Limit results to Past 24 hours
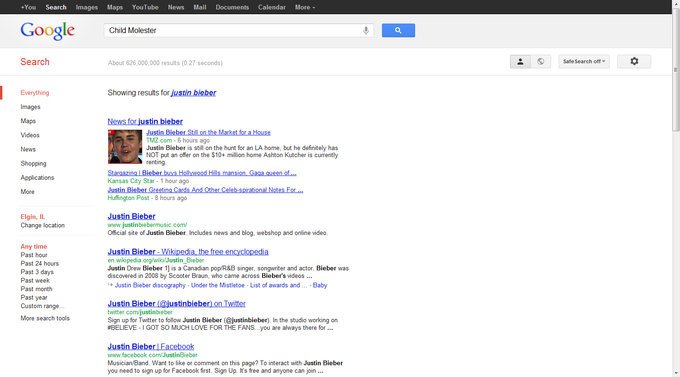 point(39,263)
